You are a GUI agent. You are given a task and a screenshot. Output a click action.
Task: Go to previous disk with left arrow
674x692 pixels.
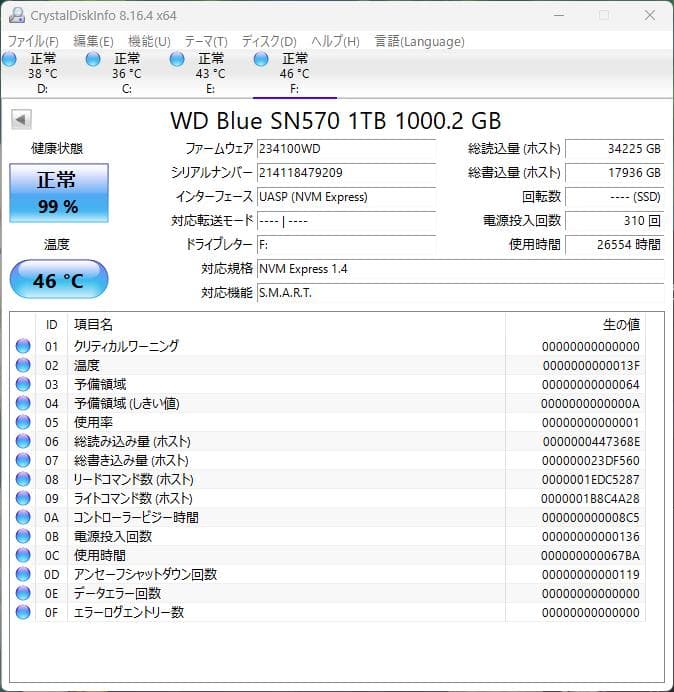(21, 120)
